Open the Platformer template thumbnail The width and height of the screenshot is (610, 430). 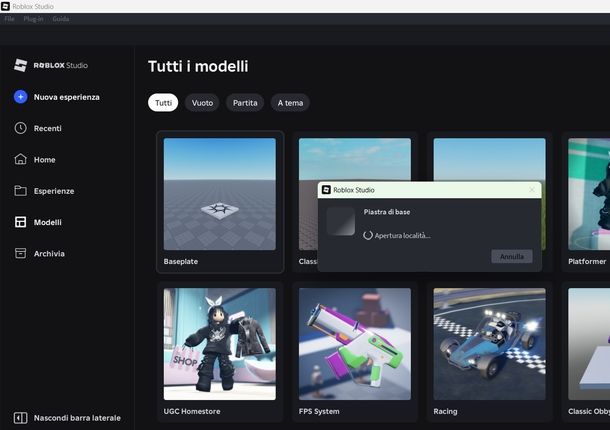point(589,194)
